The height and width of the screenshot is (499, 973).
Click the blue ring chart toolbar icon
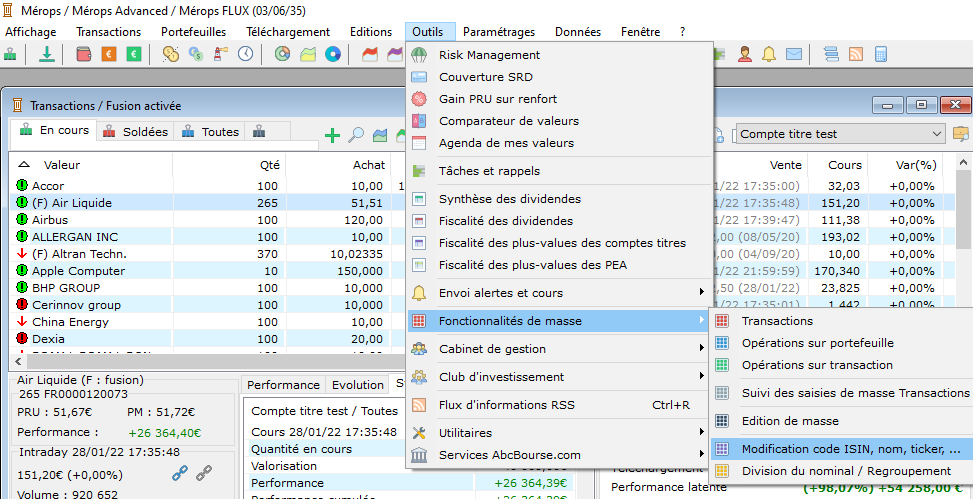pos(333,54)
